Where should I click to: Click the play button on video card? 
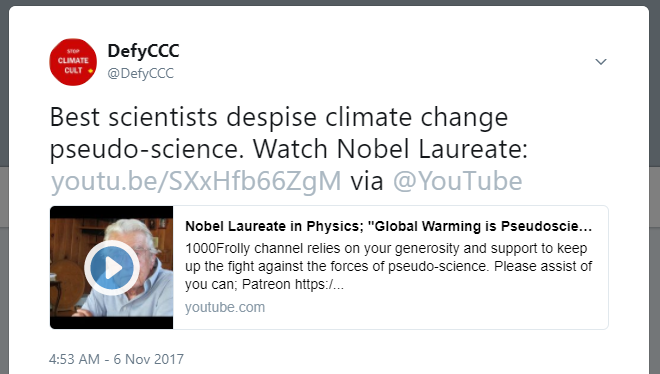(x=112, y=268)
